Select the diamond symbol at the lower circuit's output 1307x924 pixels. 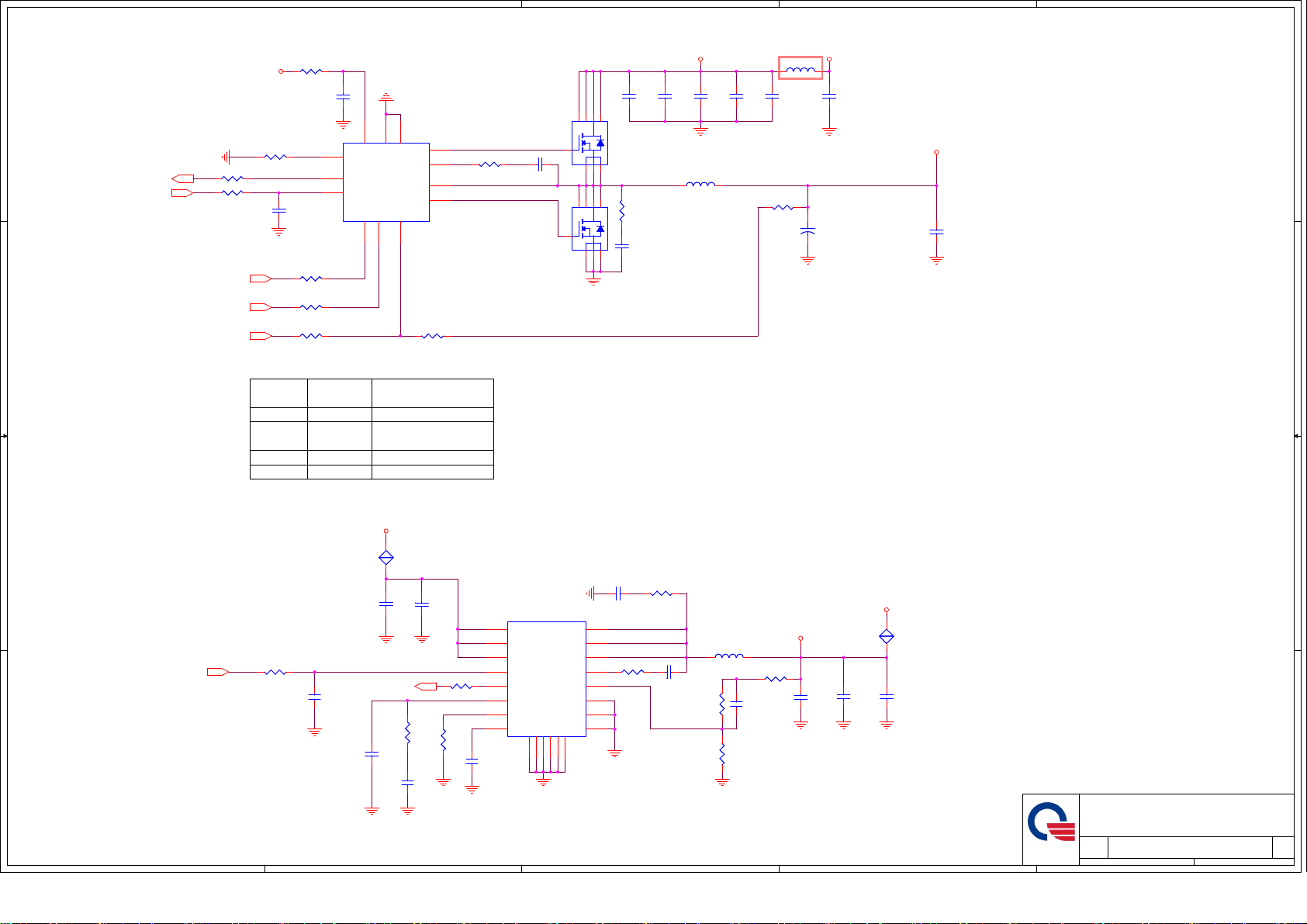point(887,636)
